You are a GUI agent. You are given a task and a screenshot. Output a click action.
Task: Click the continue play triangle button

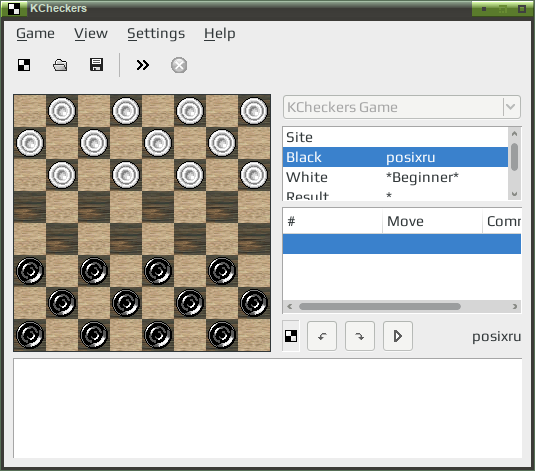click(x=398, y=336)
